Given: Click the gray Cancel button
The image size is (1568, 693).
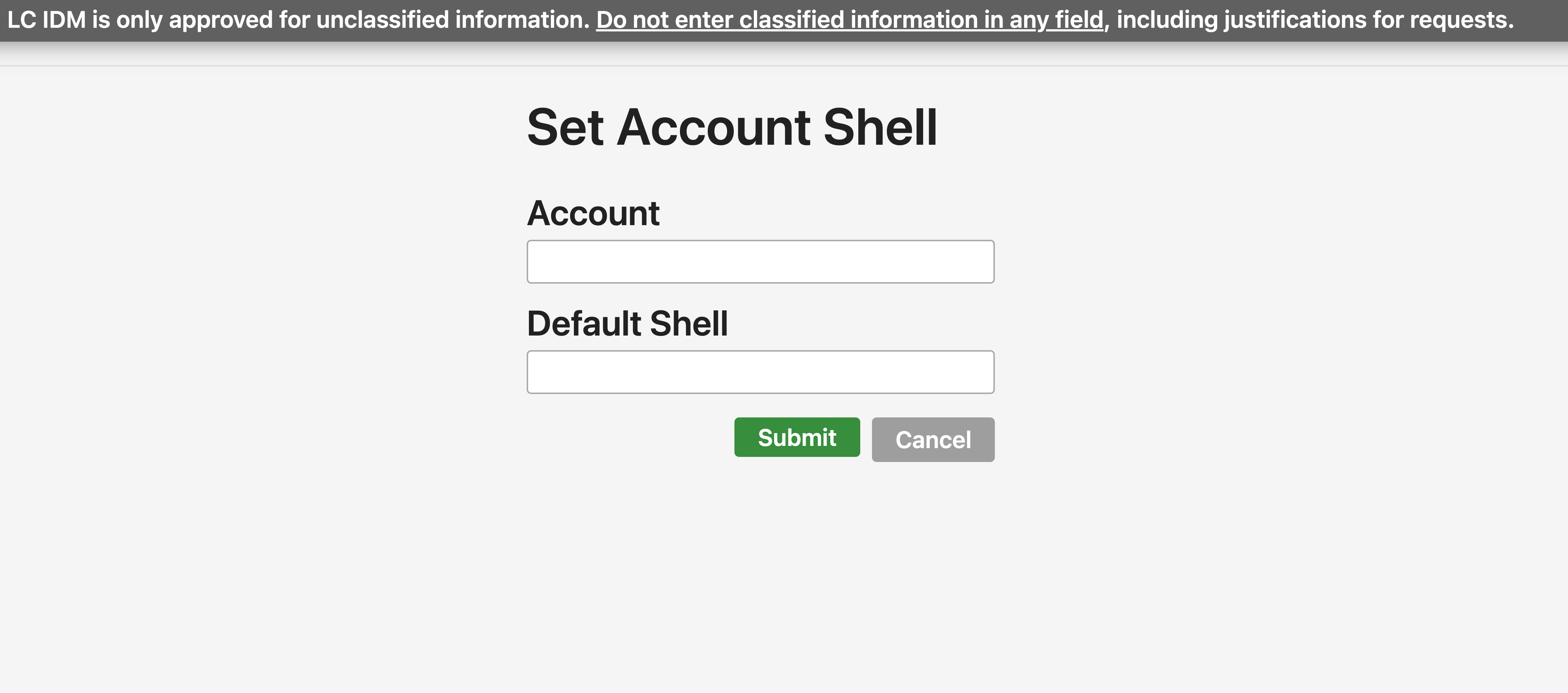Looking at the screenshot, I should click(x=933, y=439).
